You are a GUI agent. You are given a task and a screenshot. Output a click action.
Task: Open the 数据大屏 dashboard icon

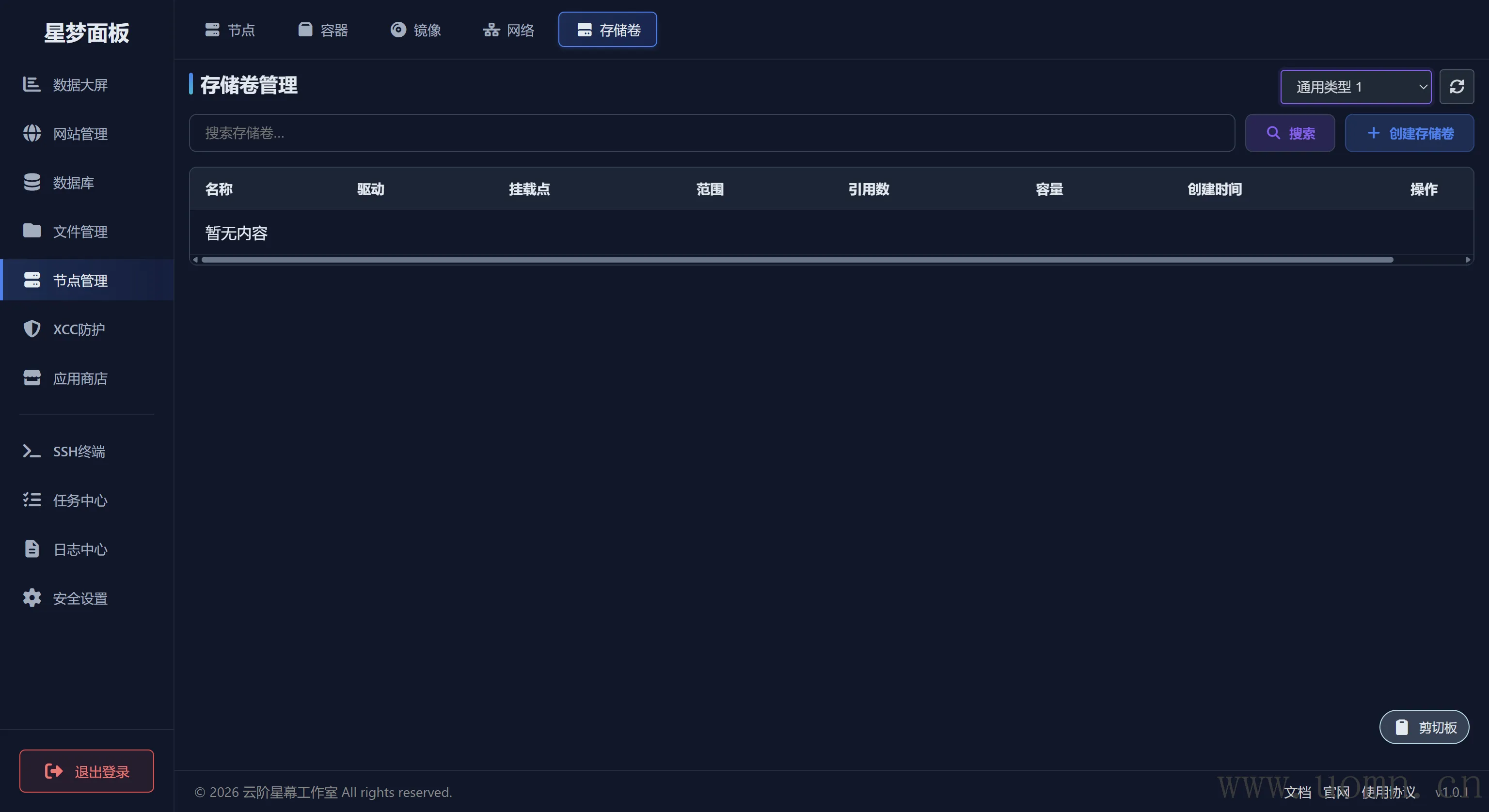(x=32, y=84)
